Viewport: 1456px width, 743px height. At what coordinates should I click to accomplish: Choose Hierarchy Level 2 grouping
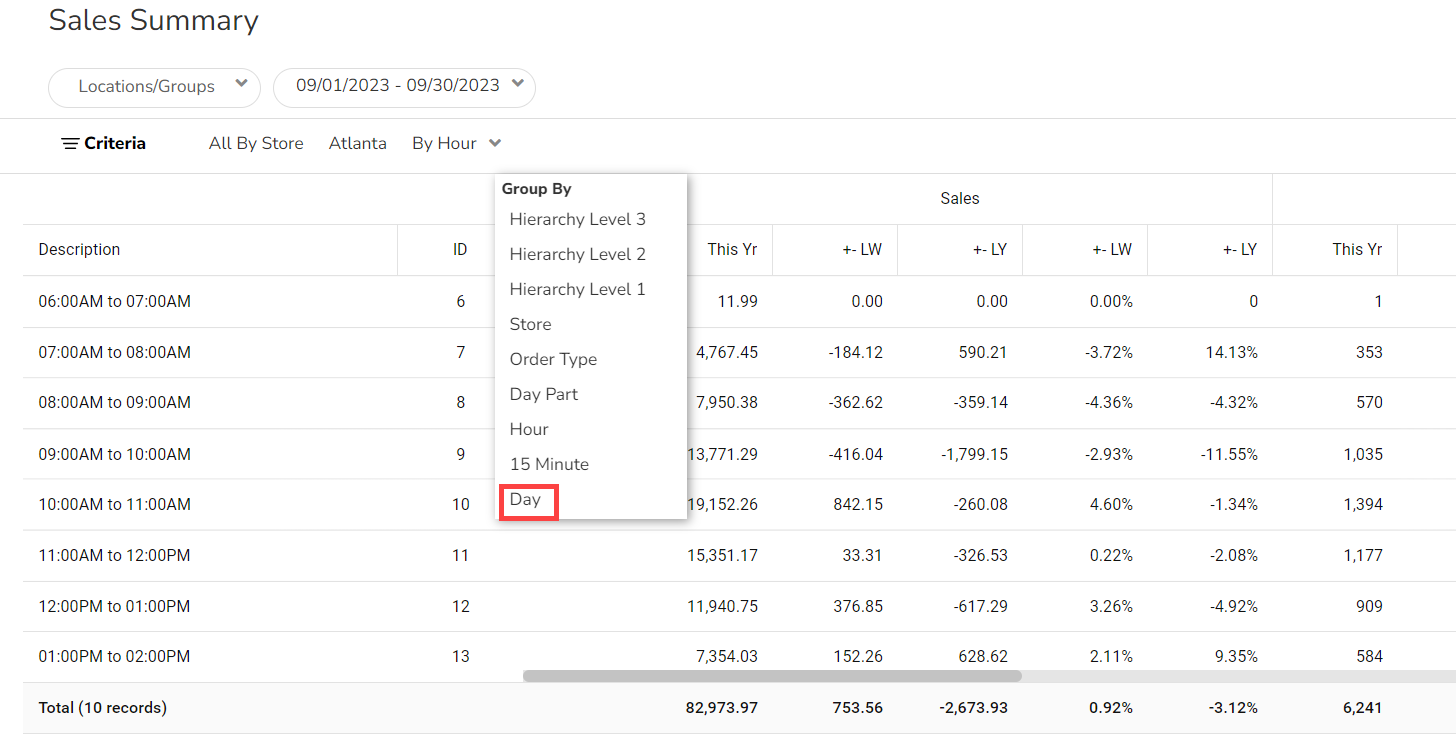point(577,254)
